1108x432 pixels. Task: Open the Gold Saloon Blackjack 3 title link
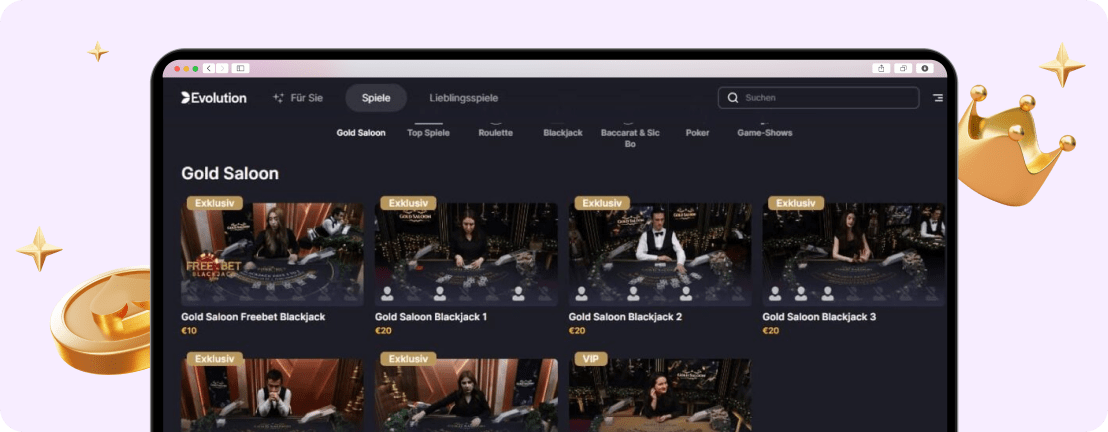coord(819,317)
